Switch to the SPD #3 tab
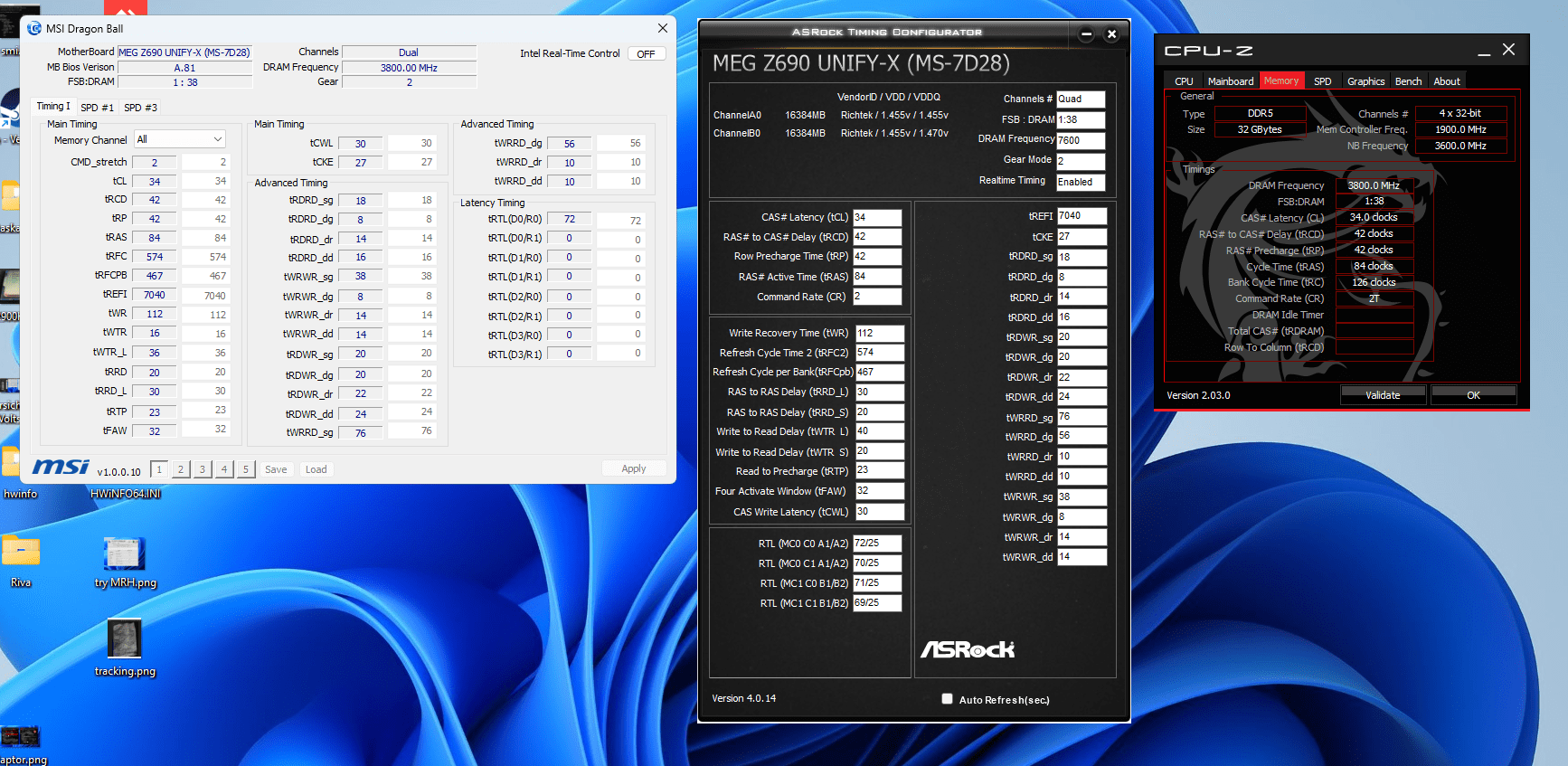The width and height of the screenshot is (1568, 766). click(x=140, y=108)
